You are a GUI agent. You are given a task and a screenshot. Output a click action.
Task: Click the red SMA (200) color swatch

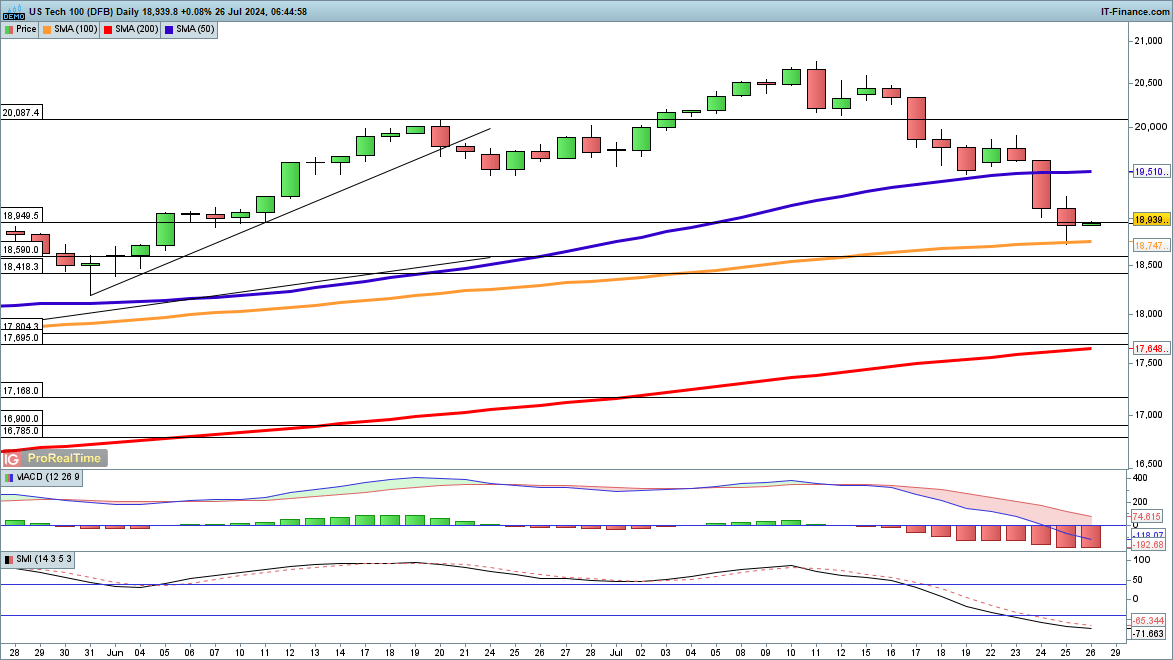[x=108, y=30]
